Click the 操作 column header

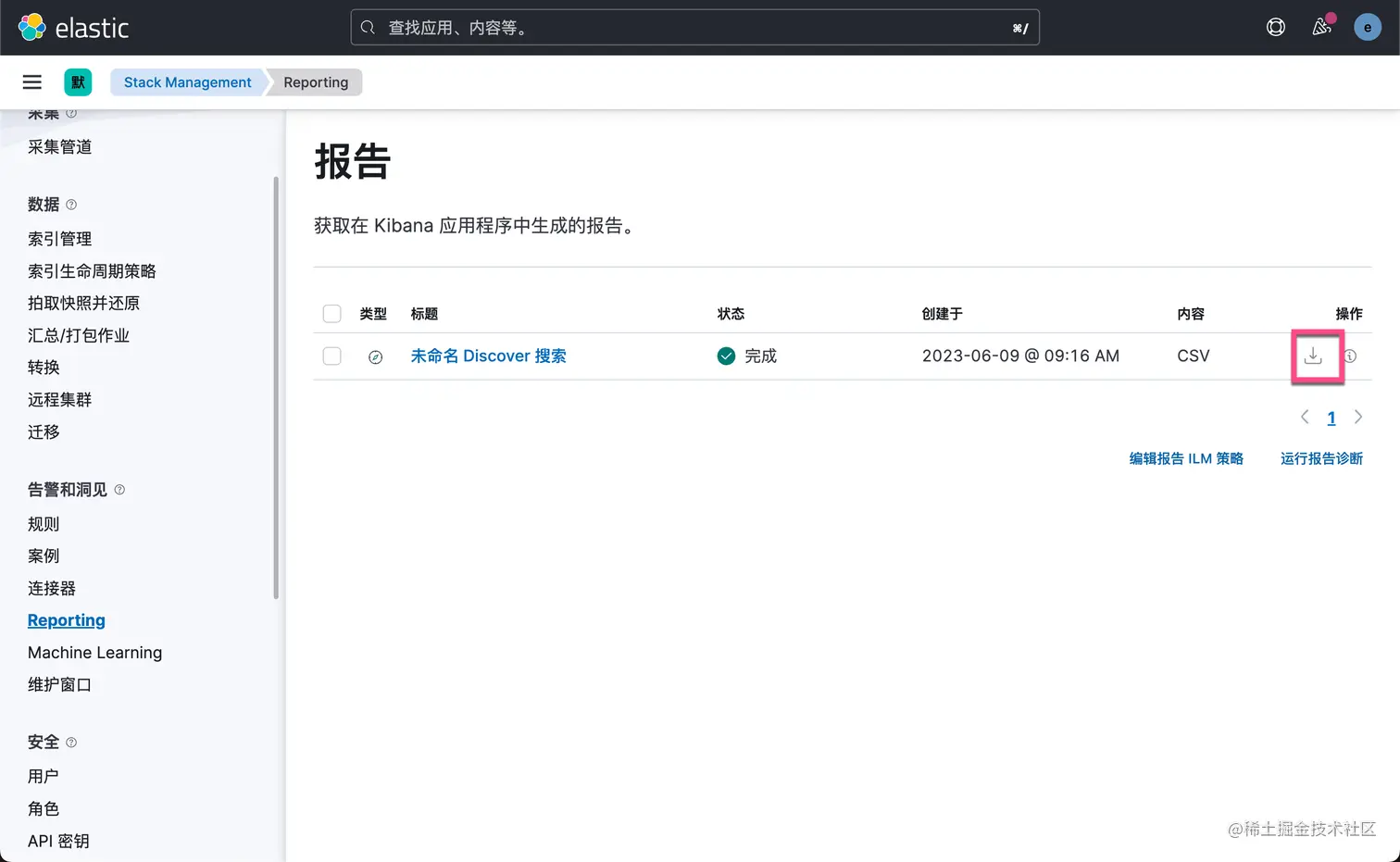click(x=1349, y=314)
